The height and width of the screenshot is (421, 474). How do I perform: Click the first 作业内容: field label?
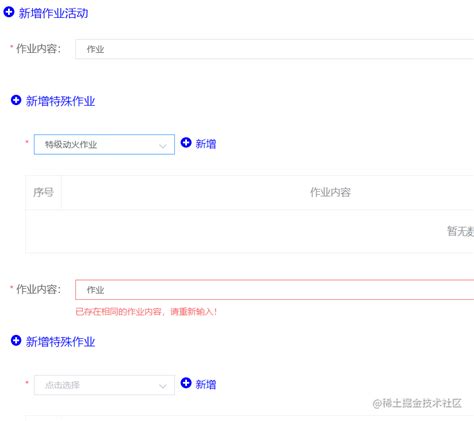click(x=38, y=49)
